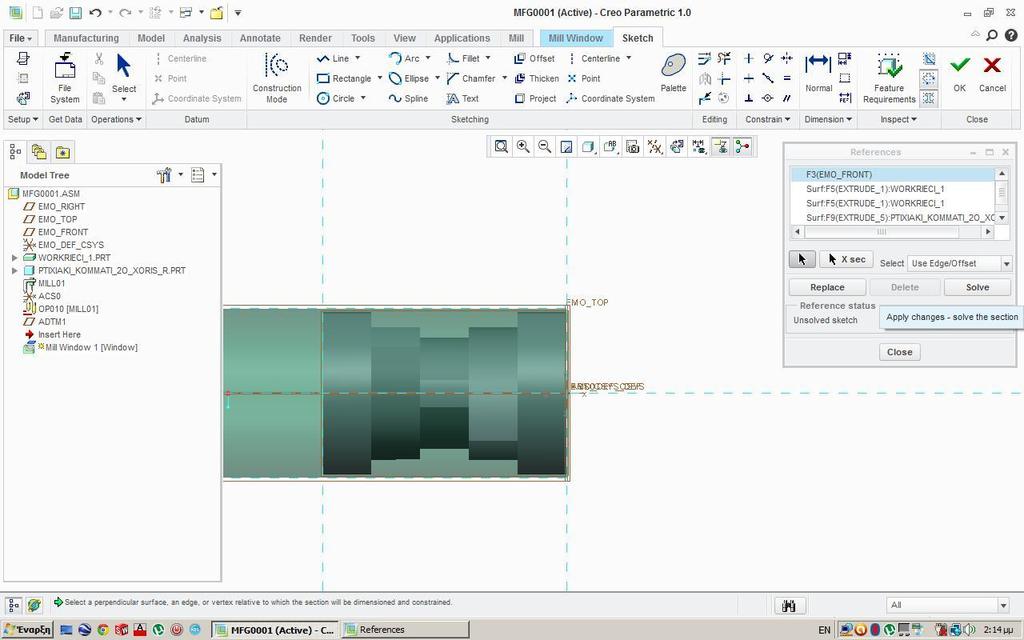Open the Mill Window tab
This screenshot has height=640, width=1024.
pyautogui.click(x=575, y=38)
